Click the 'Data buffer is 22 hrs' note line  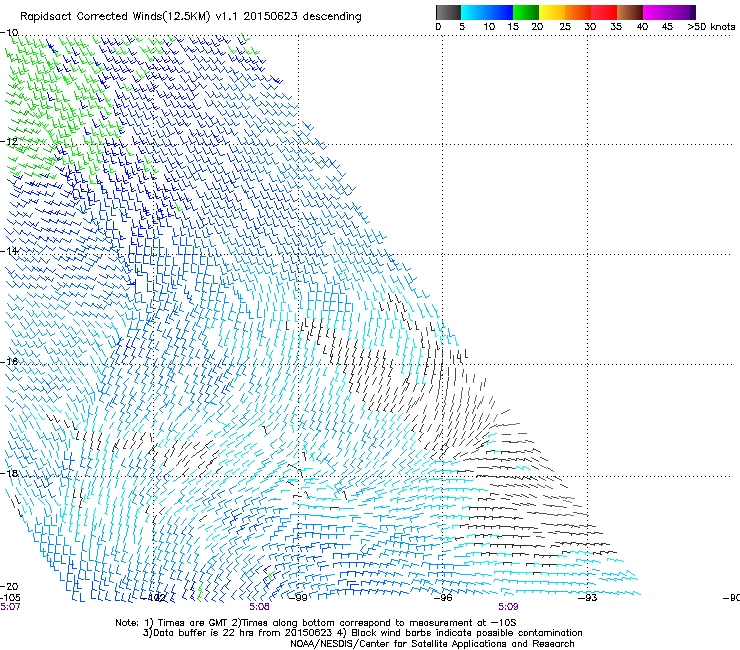click(x=362, y=633)
